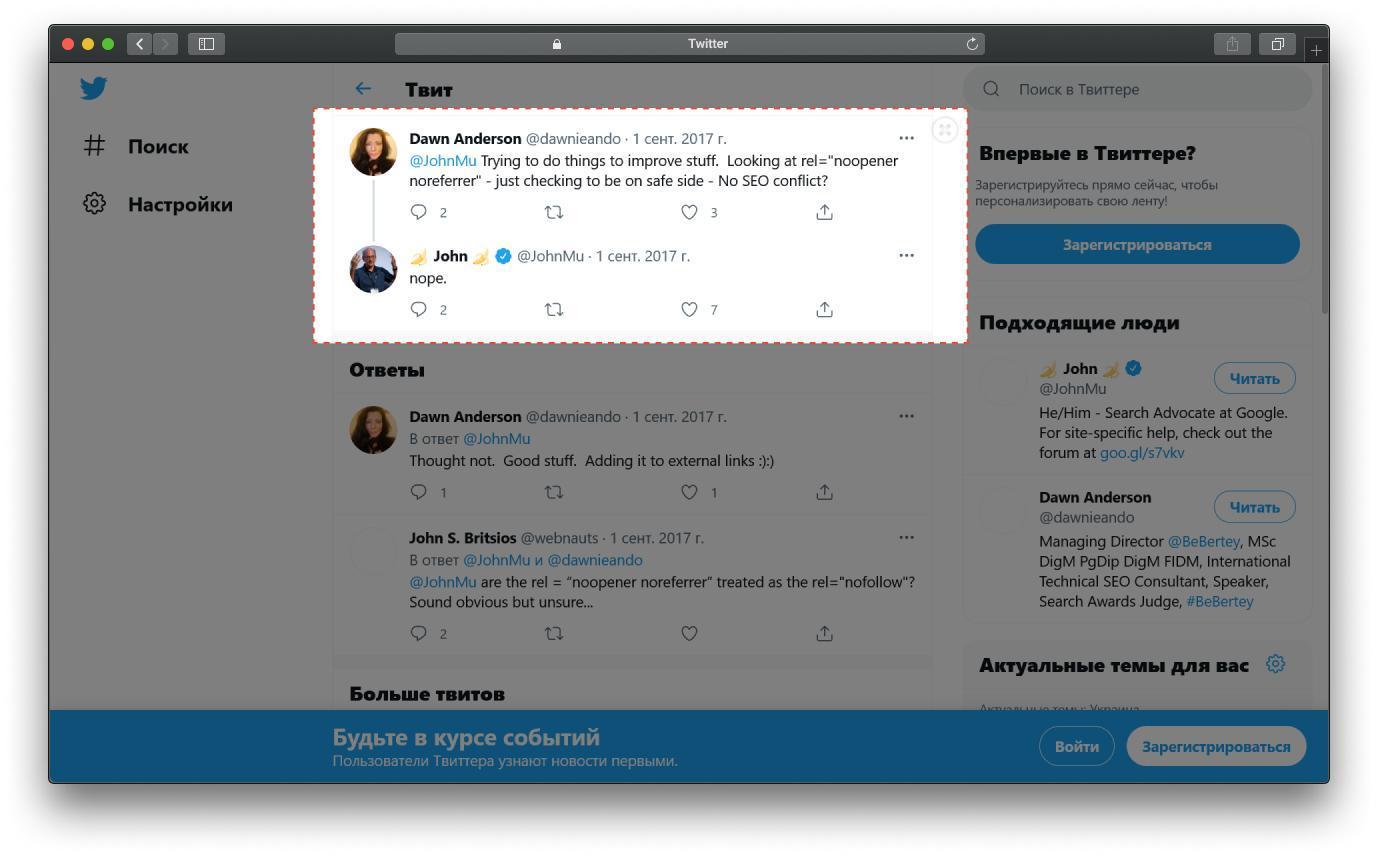Click the magnifier icon in the search box
Screen dimensions: 1378x856
click(991, 89)
